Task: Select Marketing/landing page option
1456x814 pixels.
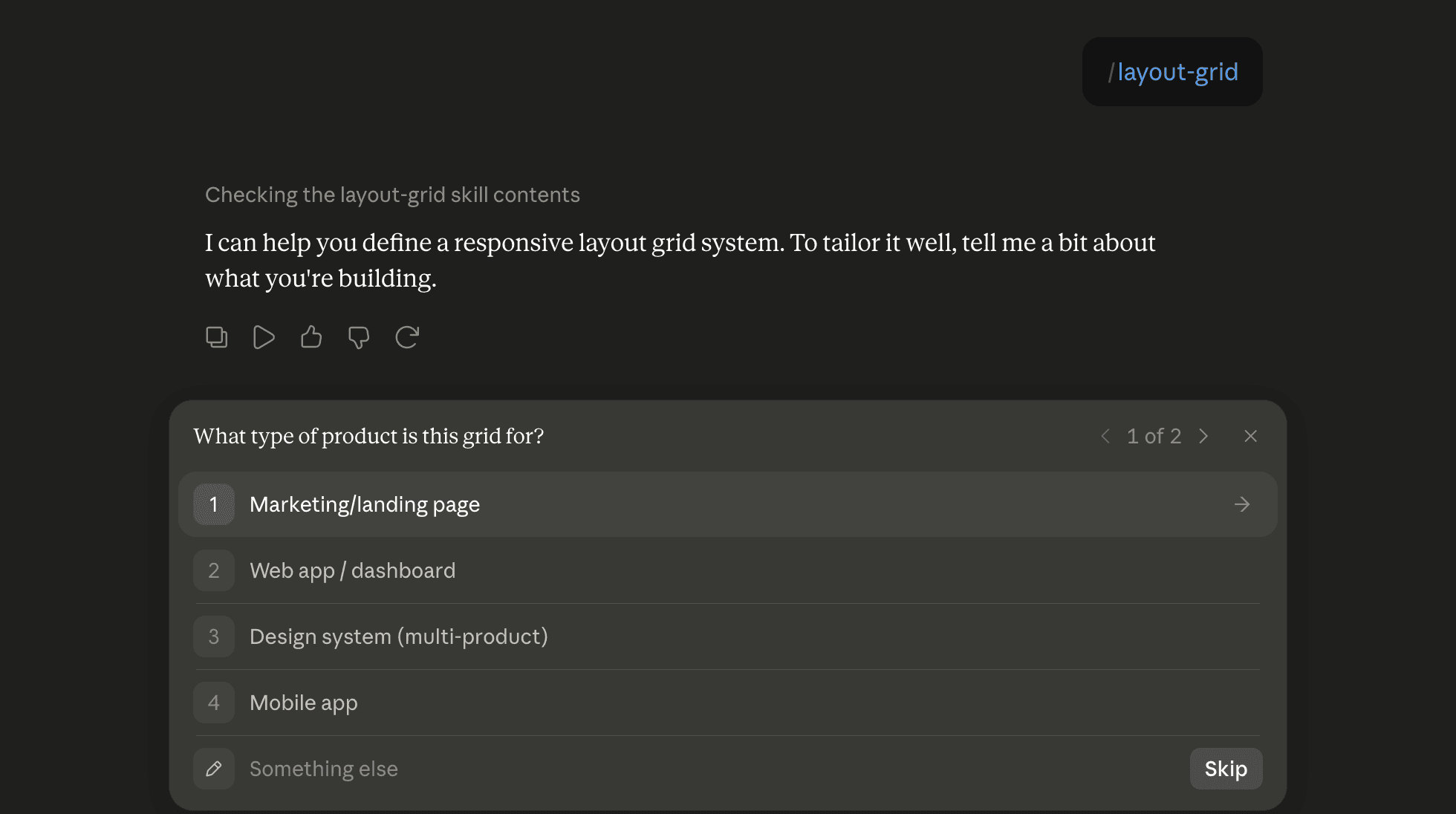Action: [728, 504]
